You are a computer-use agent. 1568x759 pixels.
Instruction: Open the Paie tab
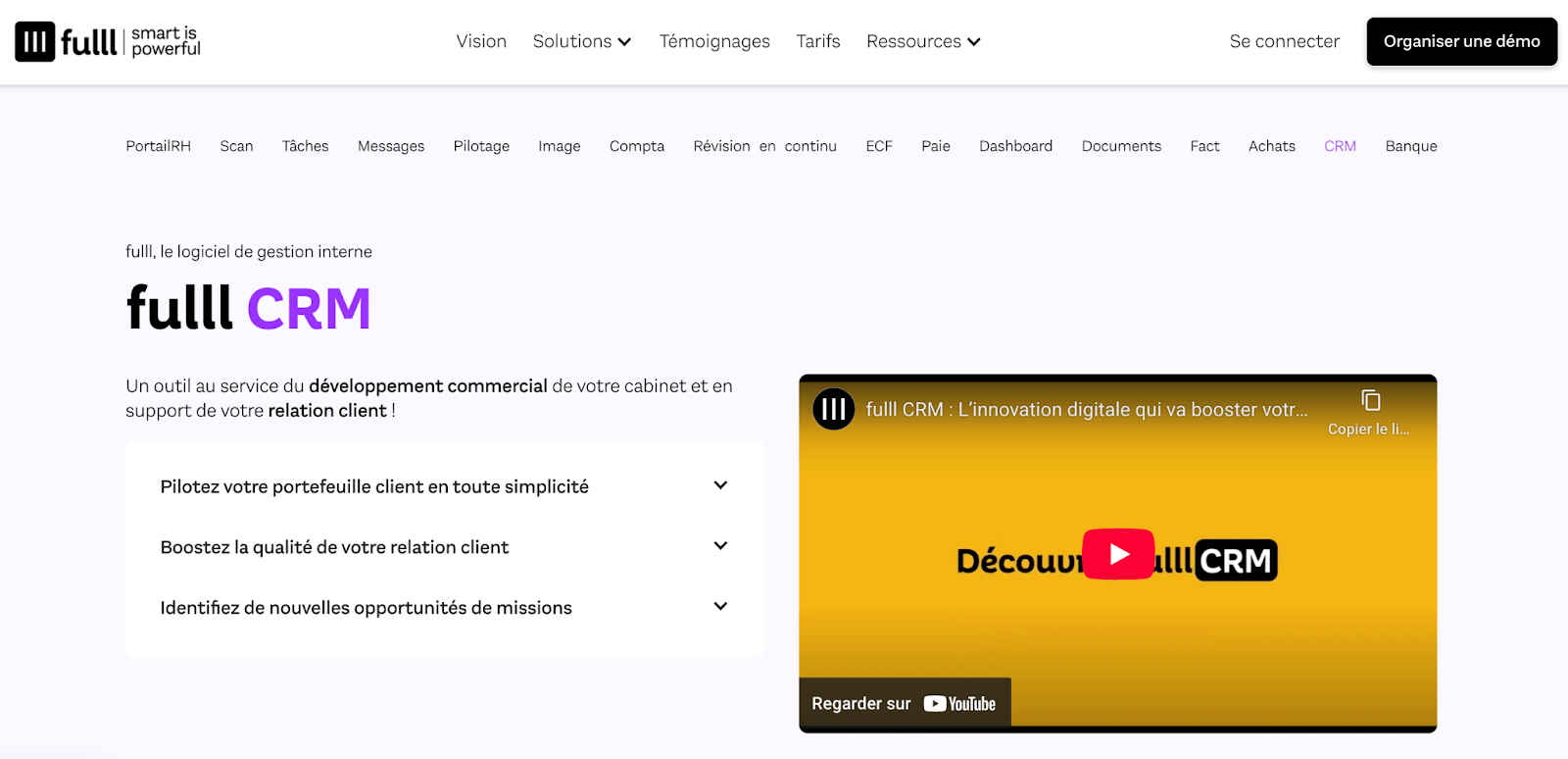pyautogui.click(x=936, y=146)
